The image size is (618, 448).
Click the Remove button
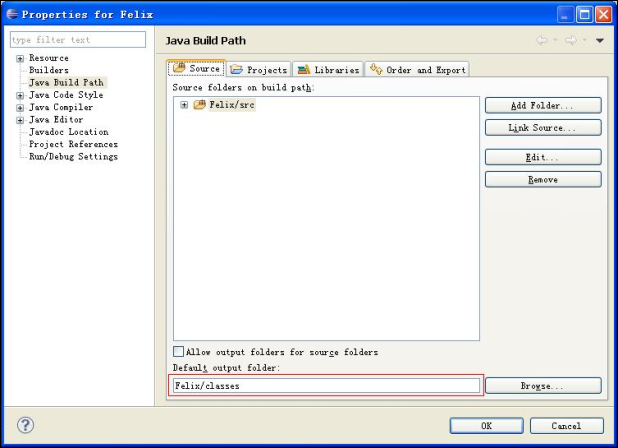543,180
